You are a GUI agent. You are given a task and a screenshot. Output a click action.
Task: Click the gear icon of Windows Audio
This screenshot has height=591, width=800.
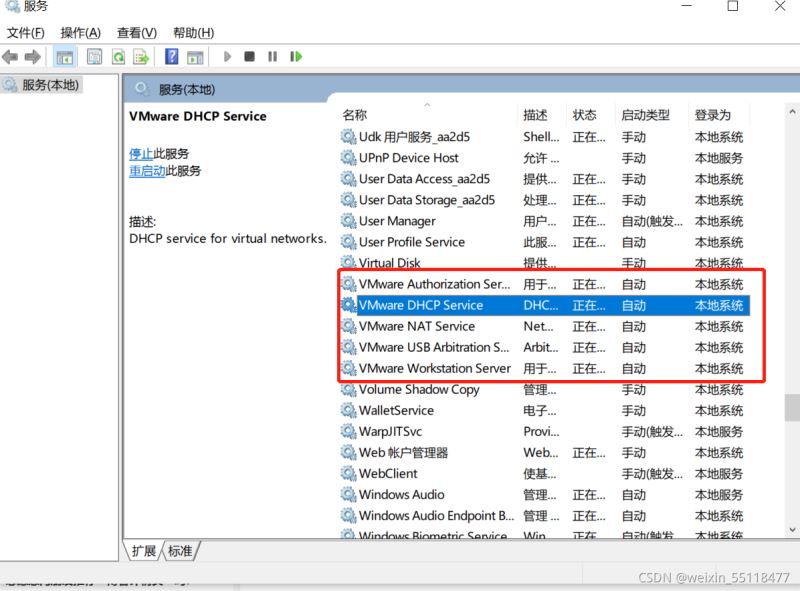coord(348,495)
